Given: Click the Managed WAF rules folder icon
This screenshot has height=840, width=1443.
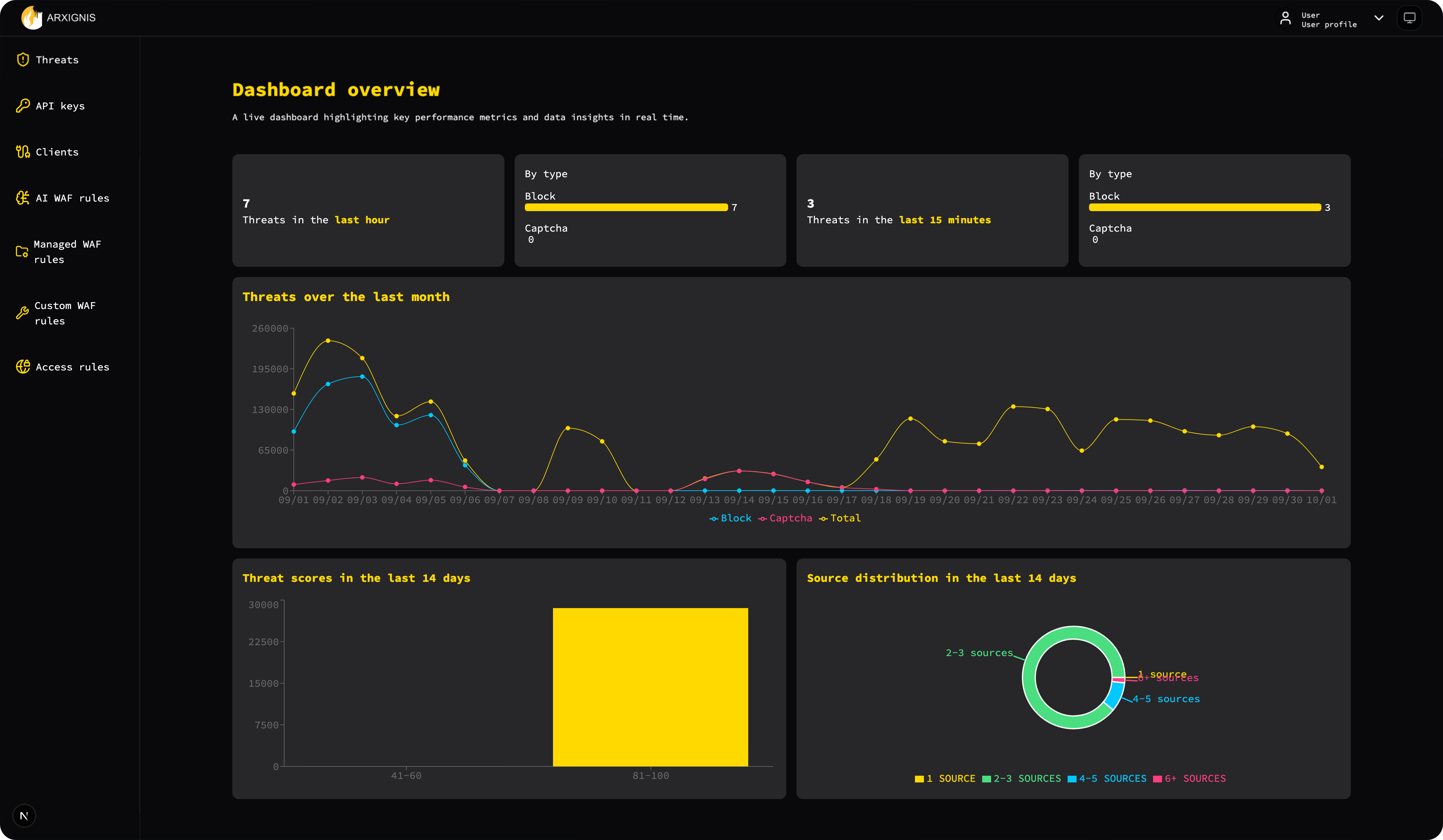Looking at the screenshot, I should pos(22,252).
